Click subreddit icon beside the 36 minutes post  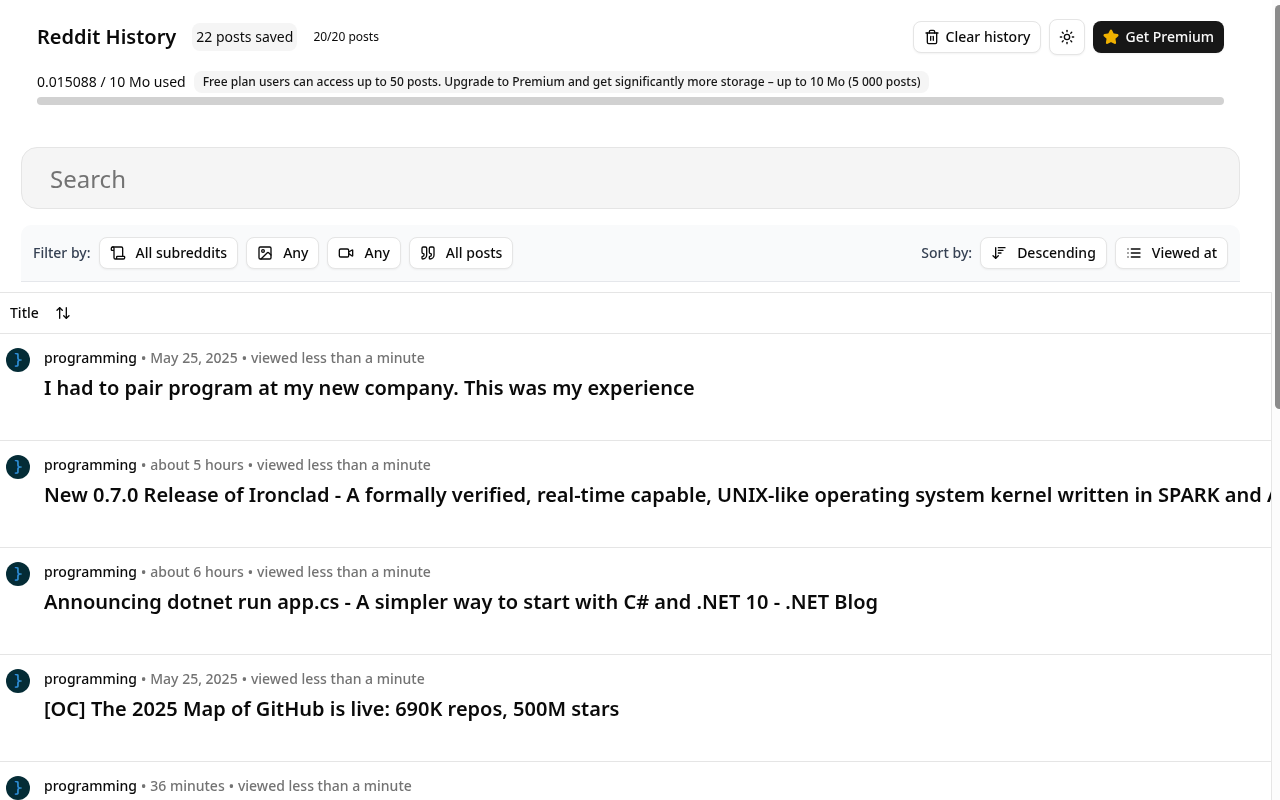[x=18, y=788]
